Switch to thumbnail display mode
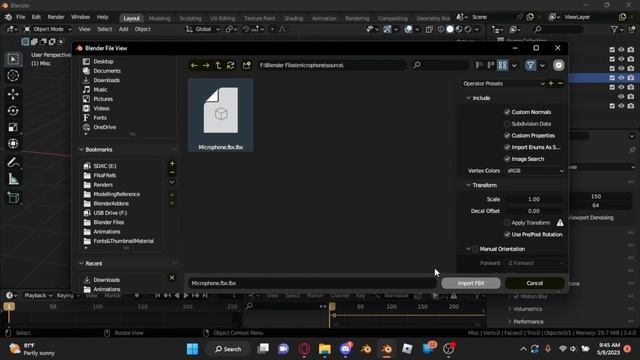 tap(502, 65)
